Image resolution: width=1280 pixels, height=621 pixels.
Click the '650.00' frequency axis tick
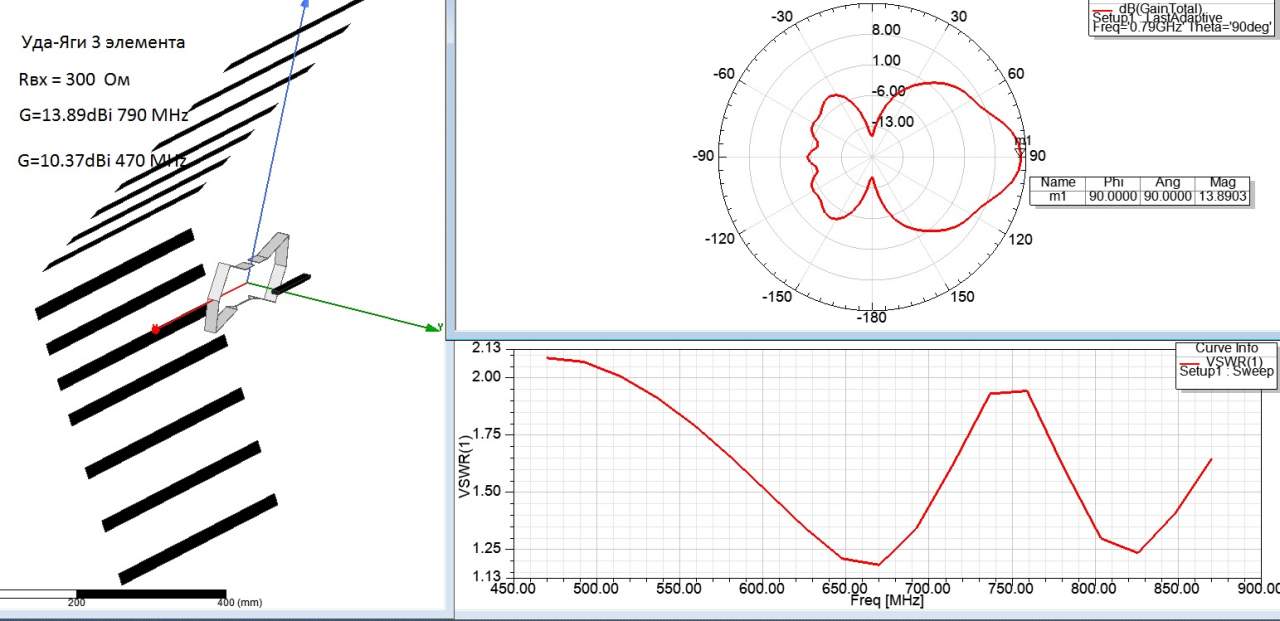[845, 589]
